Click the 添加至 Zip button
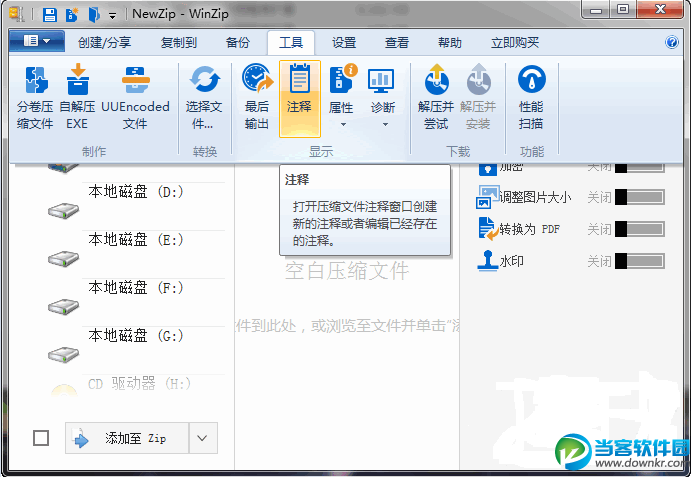This screenshot has height=477, width=691. click(127, 438)
